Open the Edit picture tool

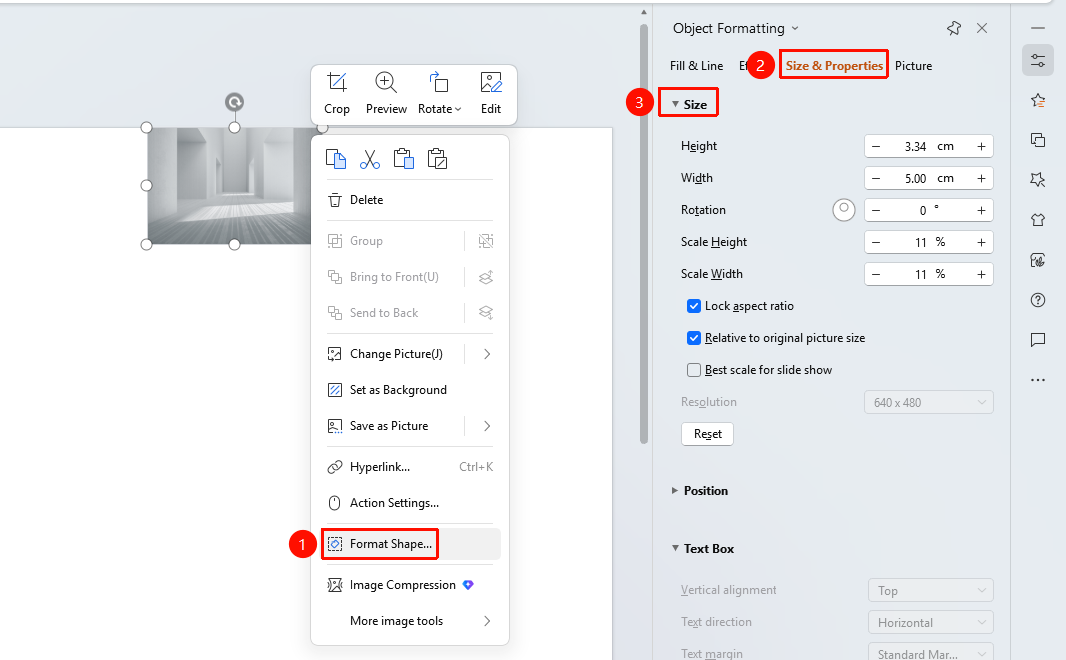point(491,94)
